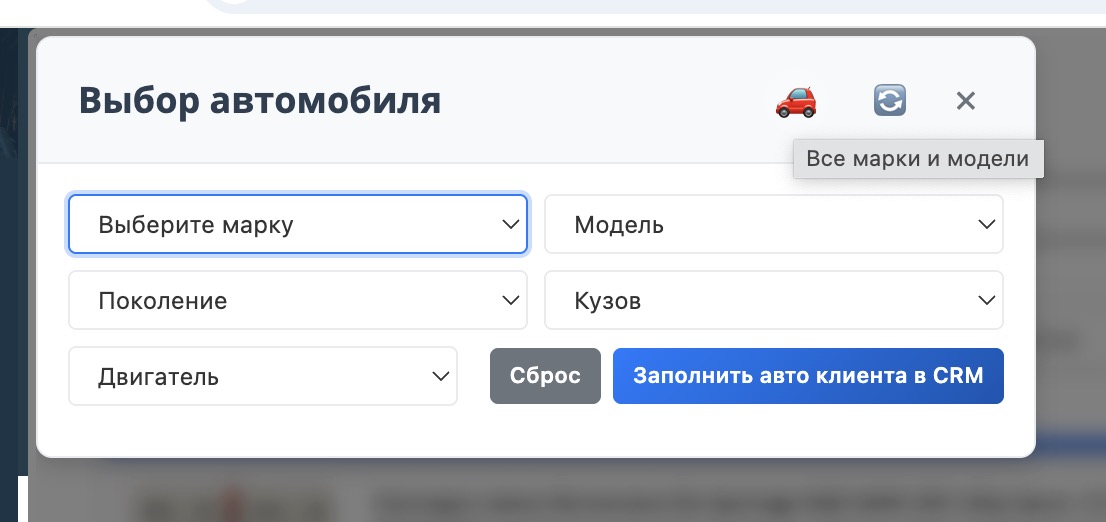Screen dimensions: 1106x522
Task: Click the chevron on Выберите марку
Action: [510, 225]
